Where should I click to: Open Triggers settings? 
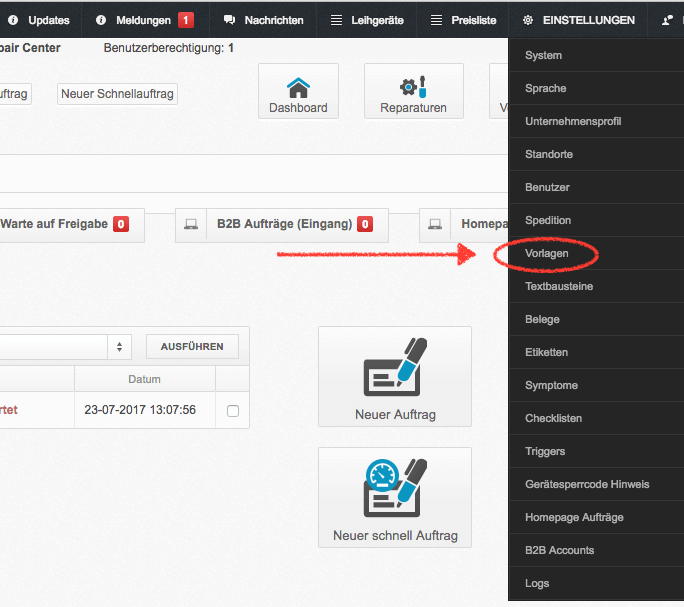pos(596,451)
